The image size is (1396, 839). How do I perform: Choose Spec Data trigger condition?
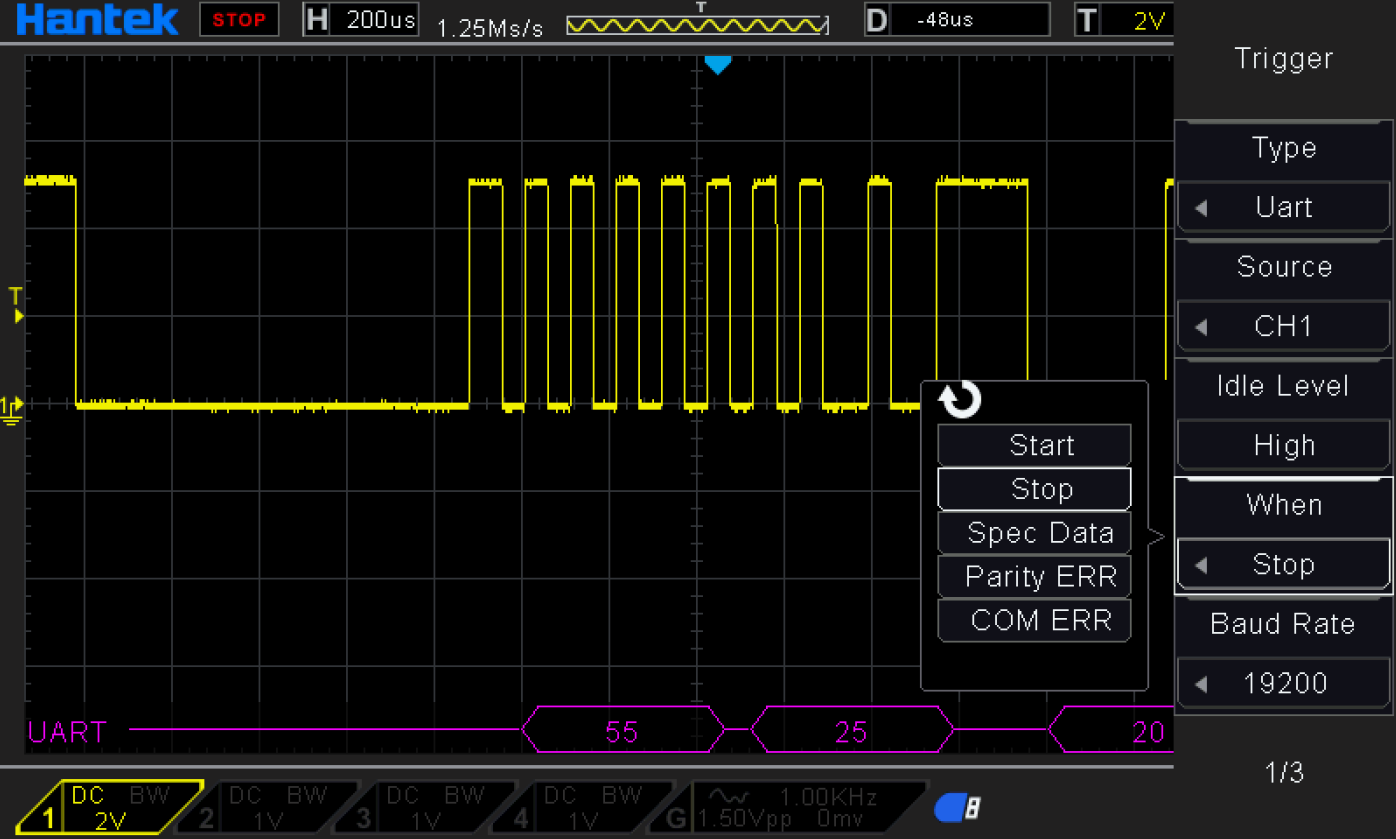pyautogui.click(x=1034, y=533)
